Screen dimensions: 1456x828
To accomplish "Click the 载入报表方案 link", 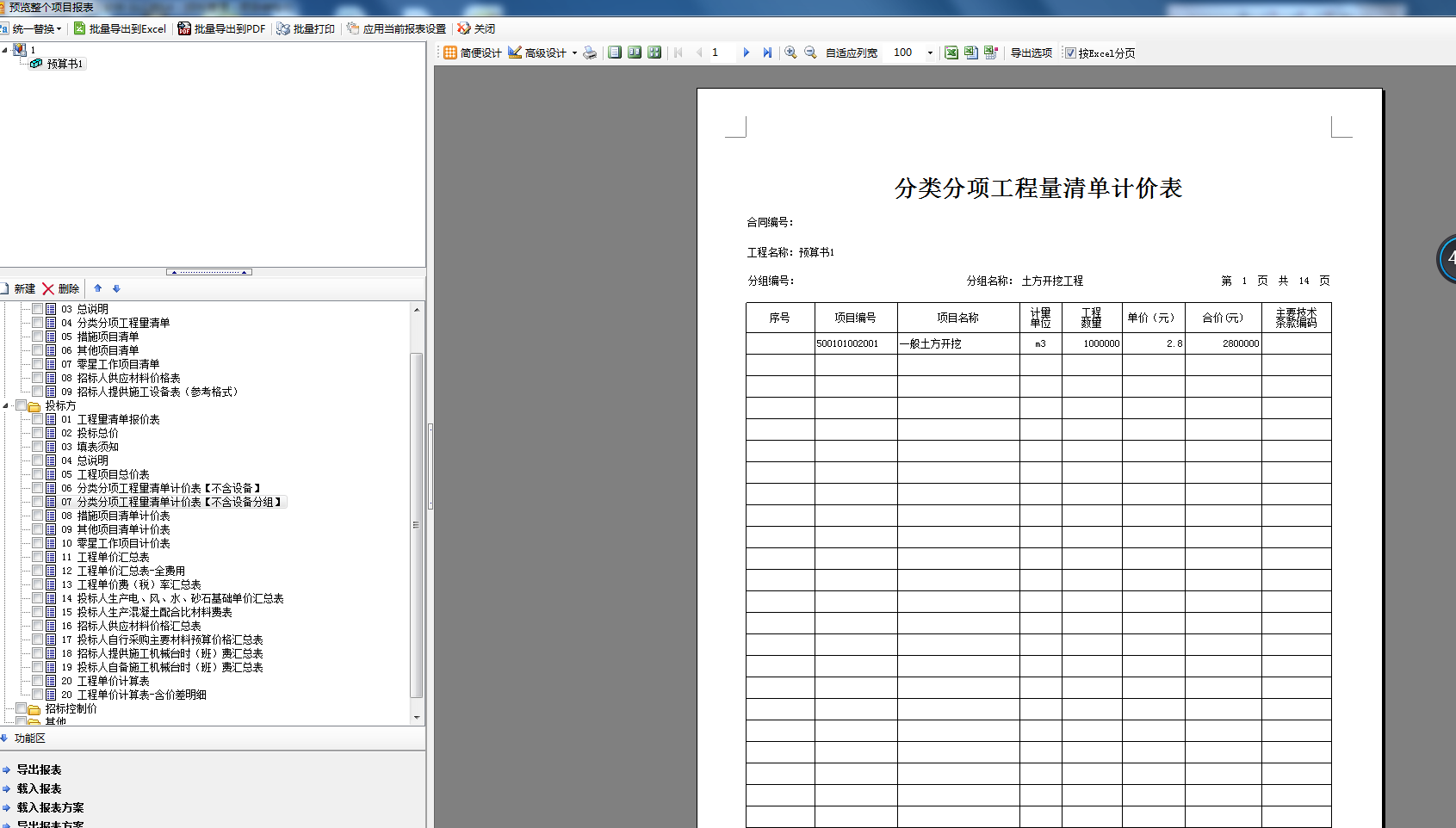I will [50, 807].
